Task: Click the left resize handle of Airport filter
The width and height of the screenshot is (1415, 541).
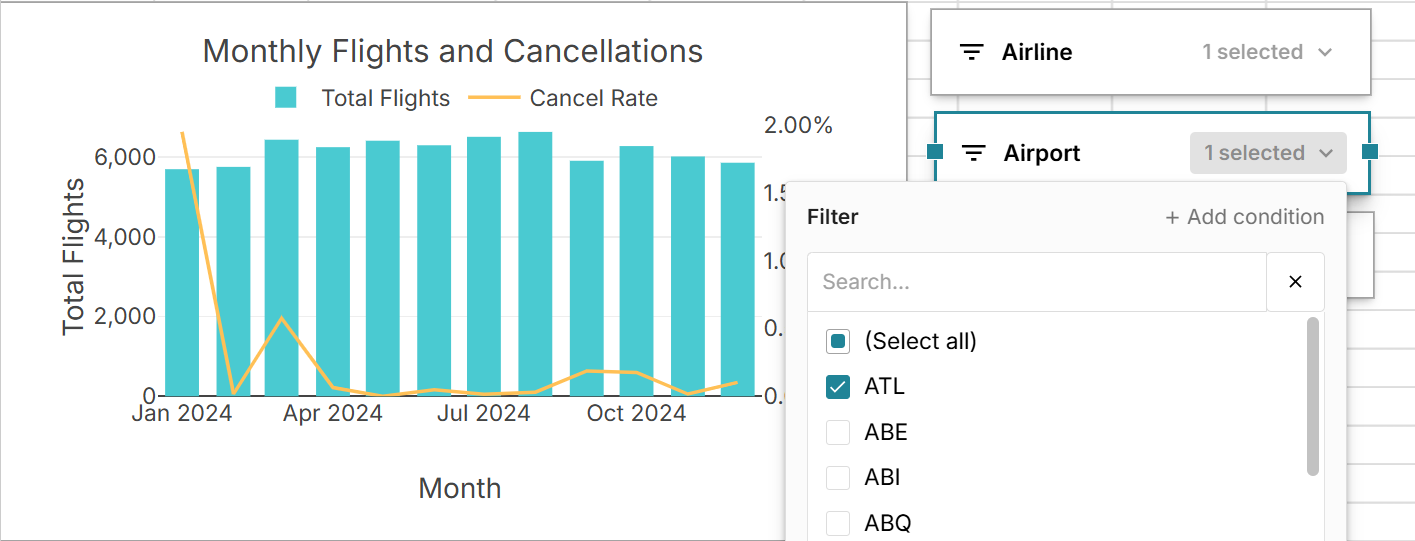Action: coord(935,151)
